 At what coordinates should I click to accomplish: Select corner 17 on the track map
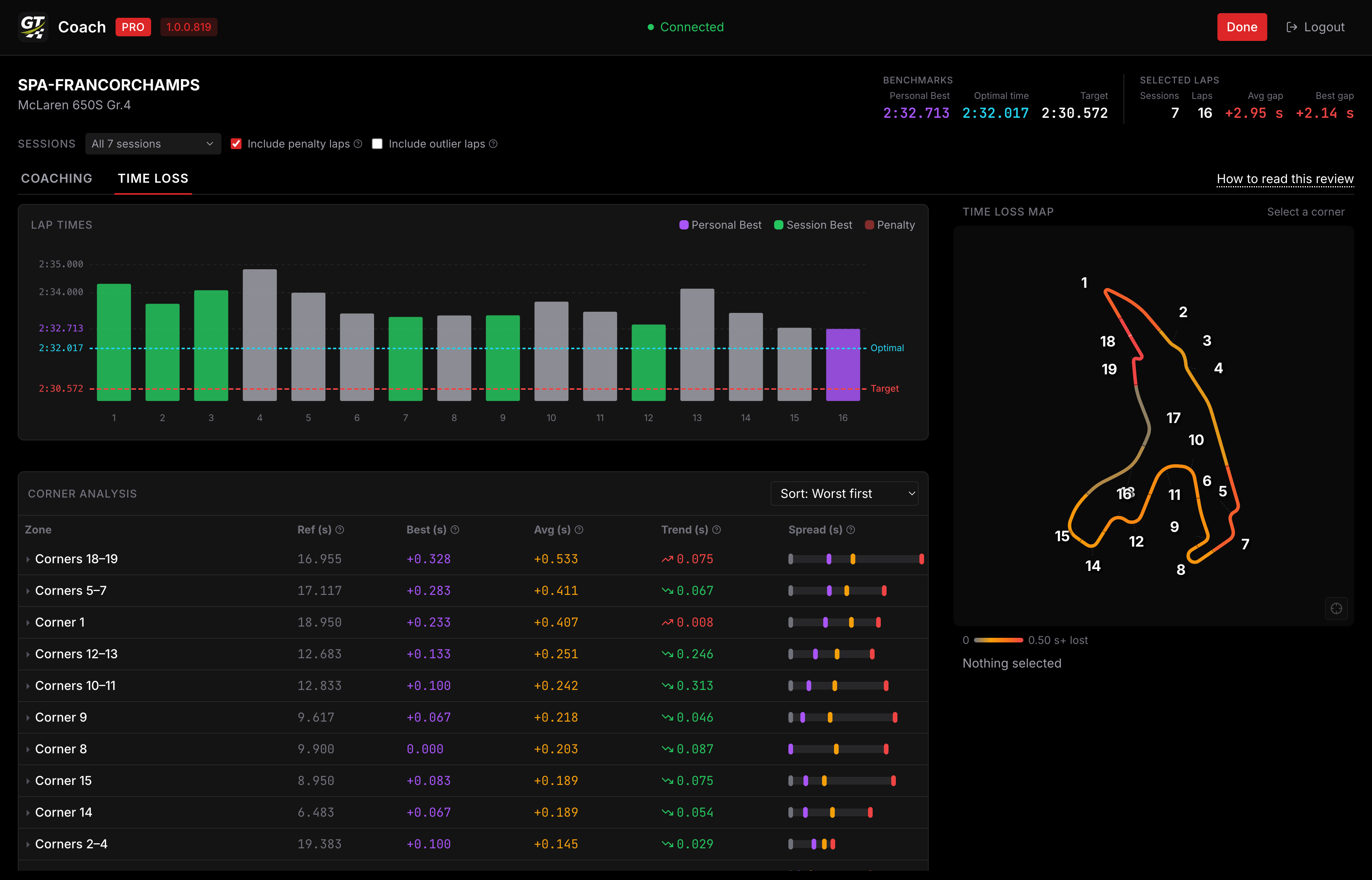tap(1173, 418)
